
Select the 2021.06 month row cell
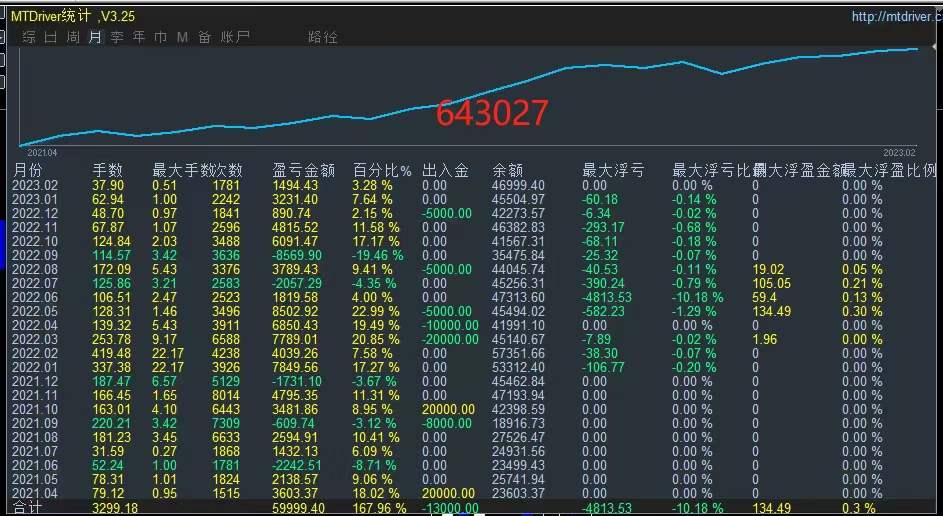tap(35, 465)
